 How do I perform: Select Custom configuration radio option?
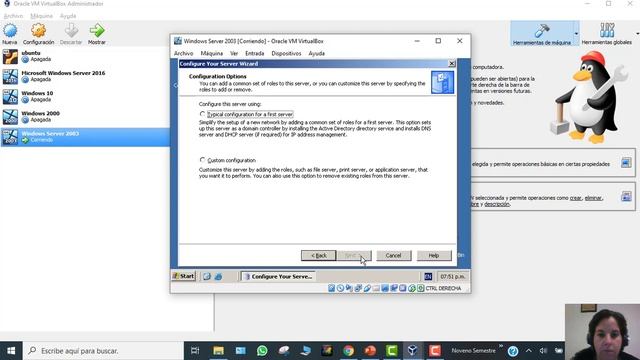click(202, 160)
